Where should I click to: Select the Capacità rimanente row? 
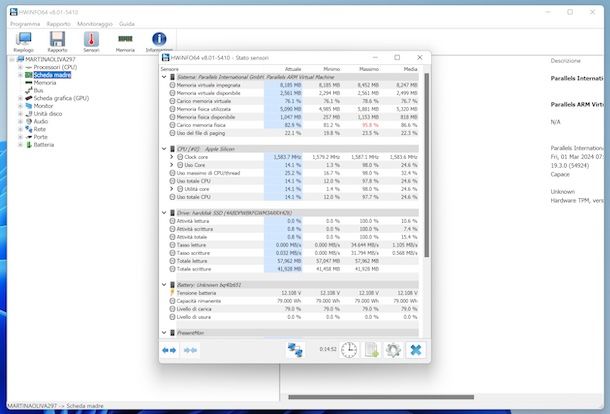[x=294, y=301]
